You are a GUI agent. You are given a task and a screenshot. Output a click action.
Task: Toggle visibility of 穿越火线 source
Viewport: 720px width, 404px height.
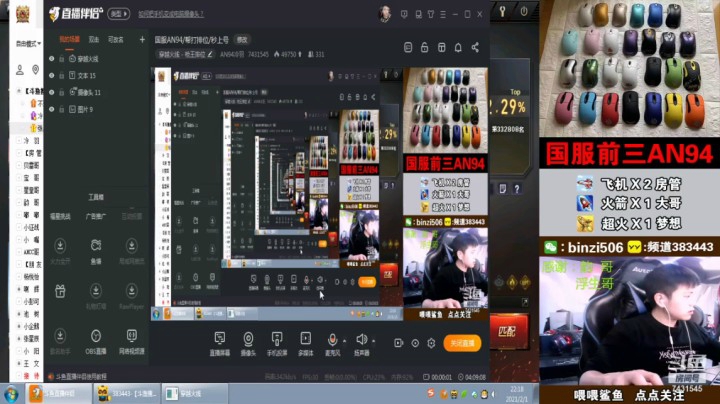[x=51, y=59]
